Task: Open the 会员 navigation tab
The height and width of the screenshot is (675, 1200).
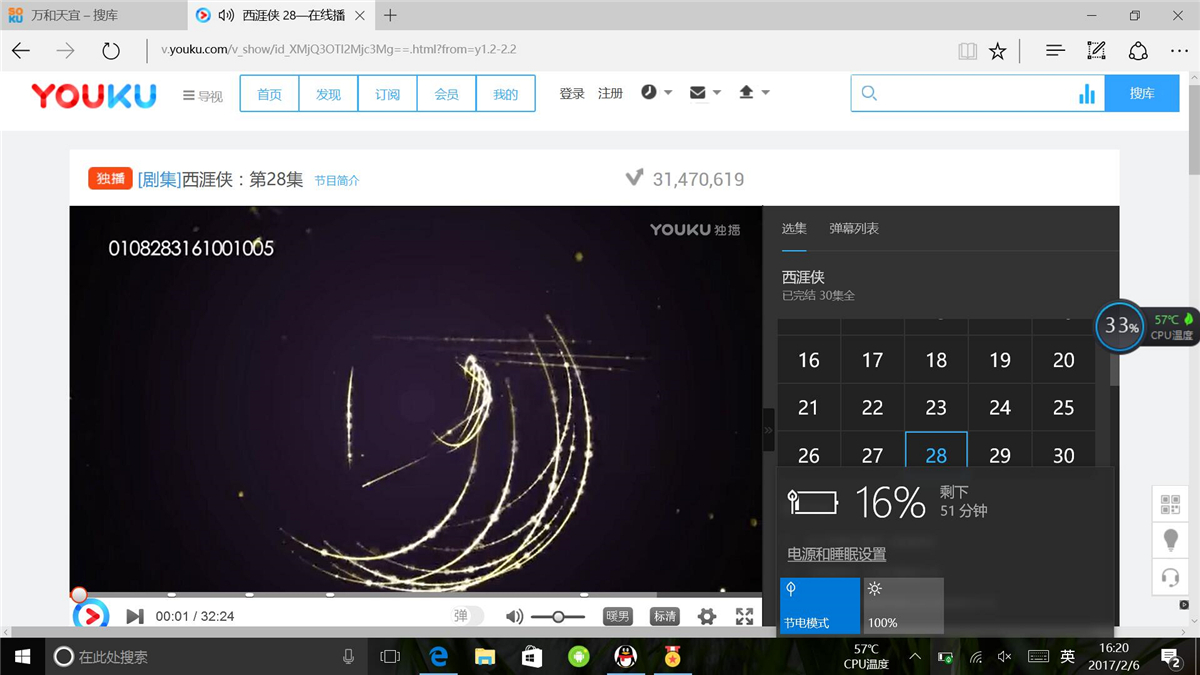Action: [446, 94]
